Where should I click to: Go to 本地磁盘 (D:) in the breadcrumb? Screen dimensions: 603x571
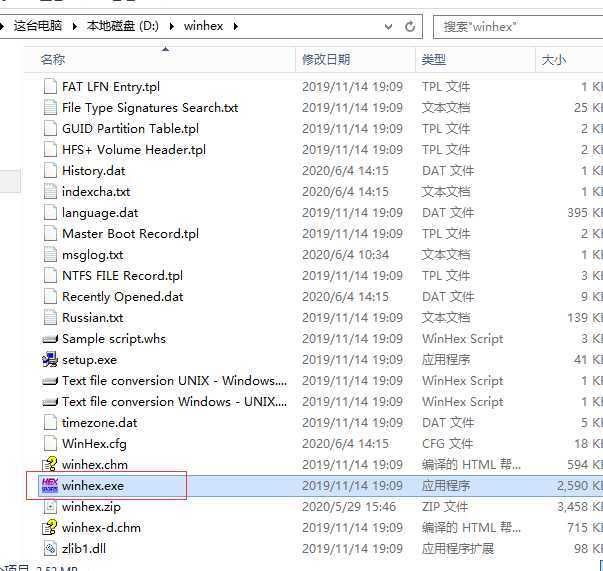[x=123, y=26]
